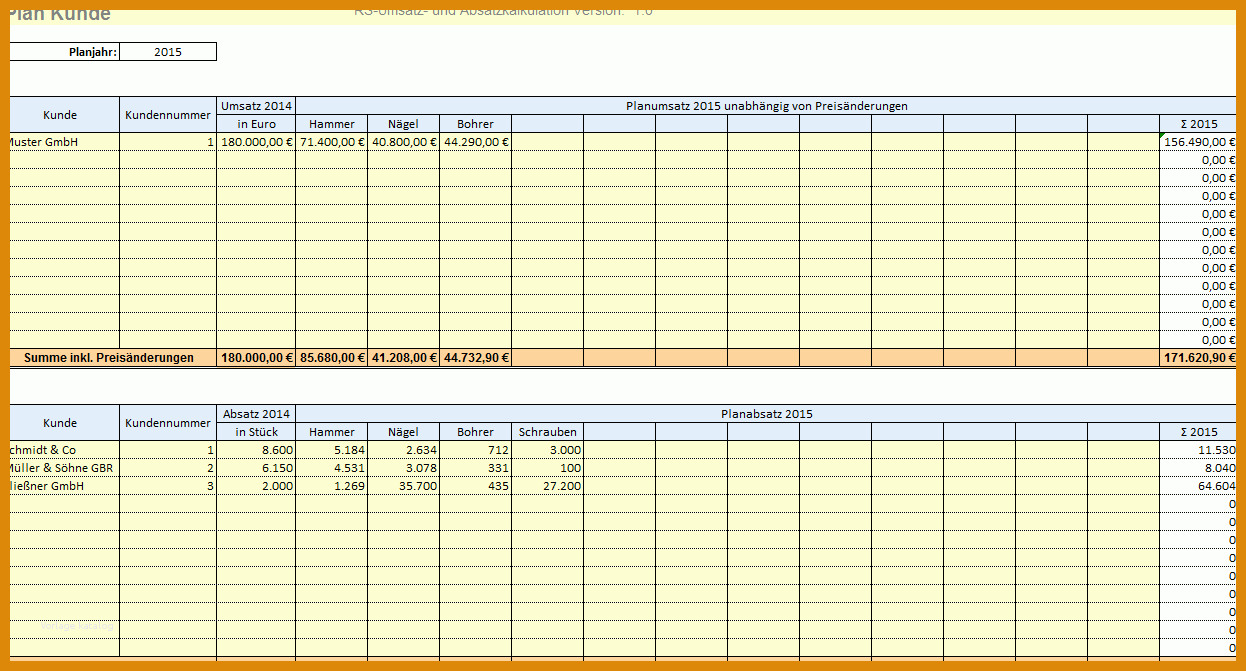
Task: Select the 27.200 Schrauben quantity cell
Action: (x=548, y=485)
